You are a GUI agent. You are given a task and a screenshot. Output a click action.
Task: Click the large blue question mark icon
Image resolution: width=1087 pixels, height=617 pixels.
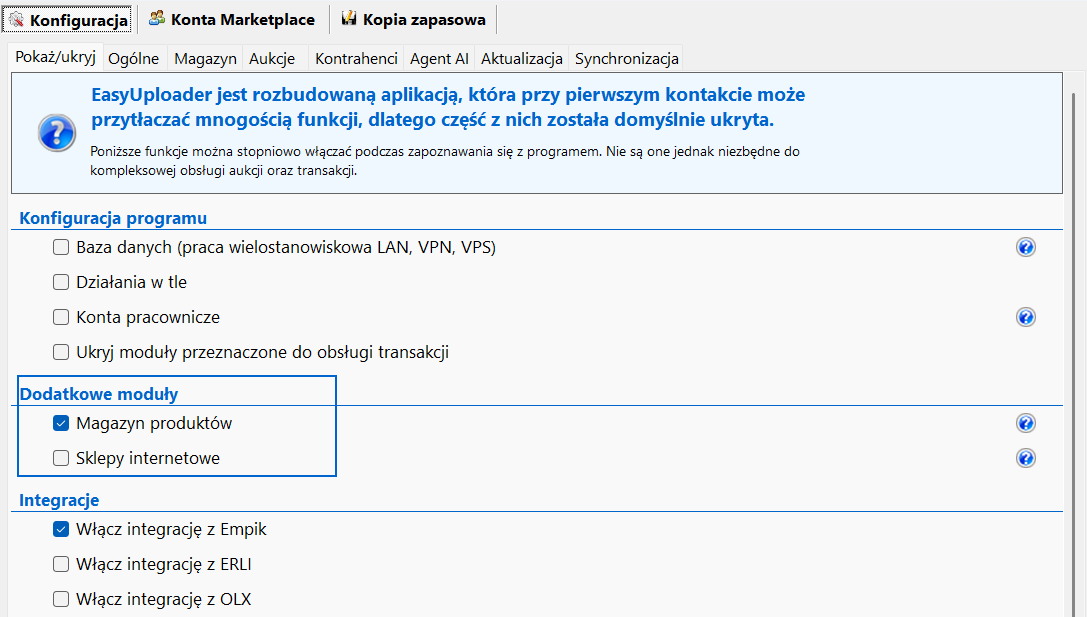click(56, 132)
